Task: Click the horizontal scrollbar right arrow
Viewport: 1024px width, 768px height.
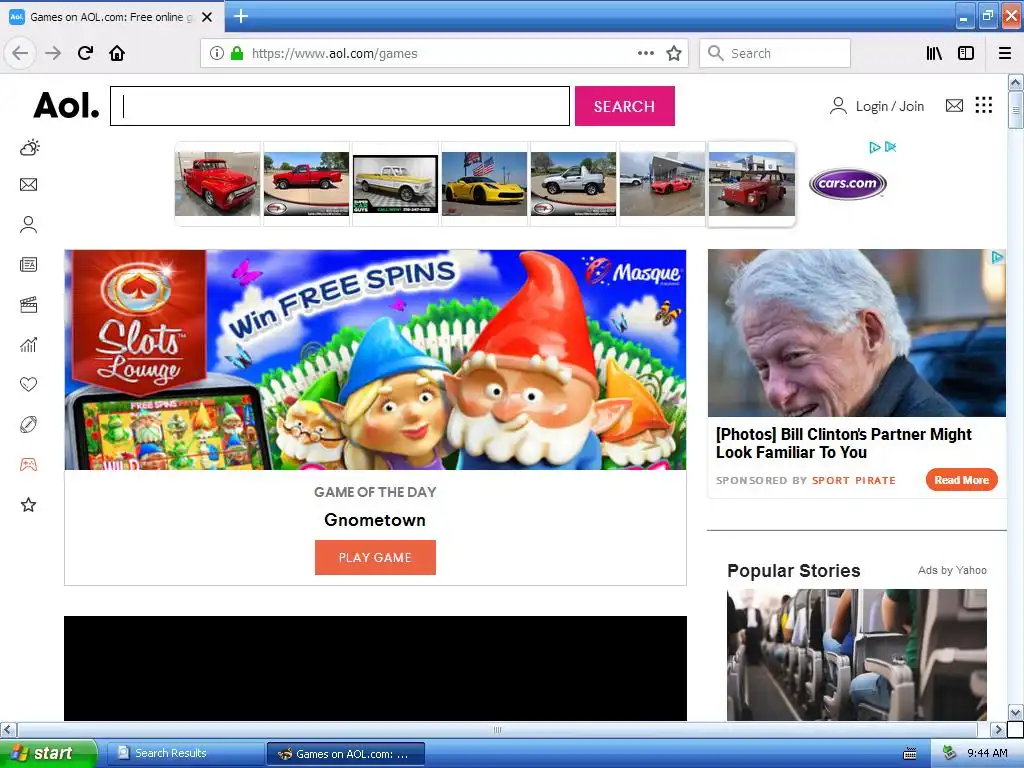Action: 998,729
